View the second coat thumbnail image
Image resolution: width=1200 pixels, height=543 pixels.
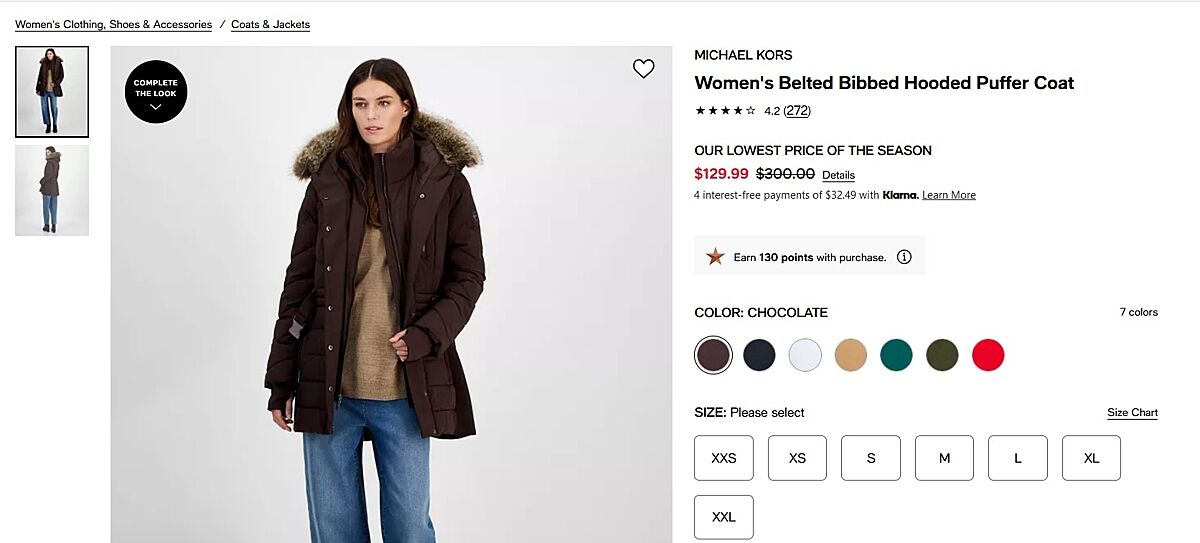[52, 190]
